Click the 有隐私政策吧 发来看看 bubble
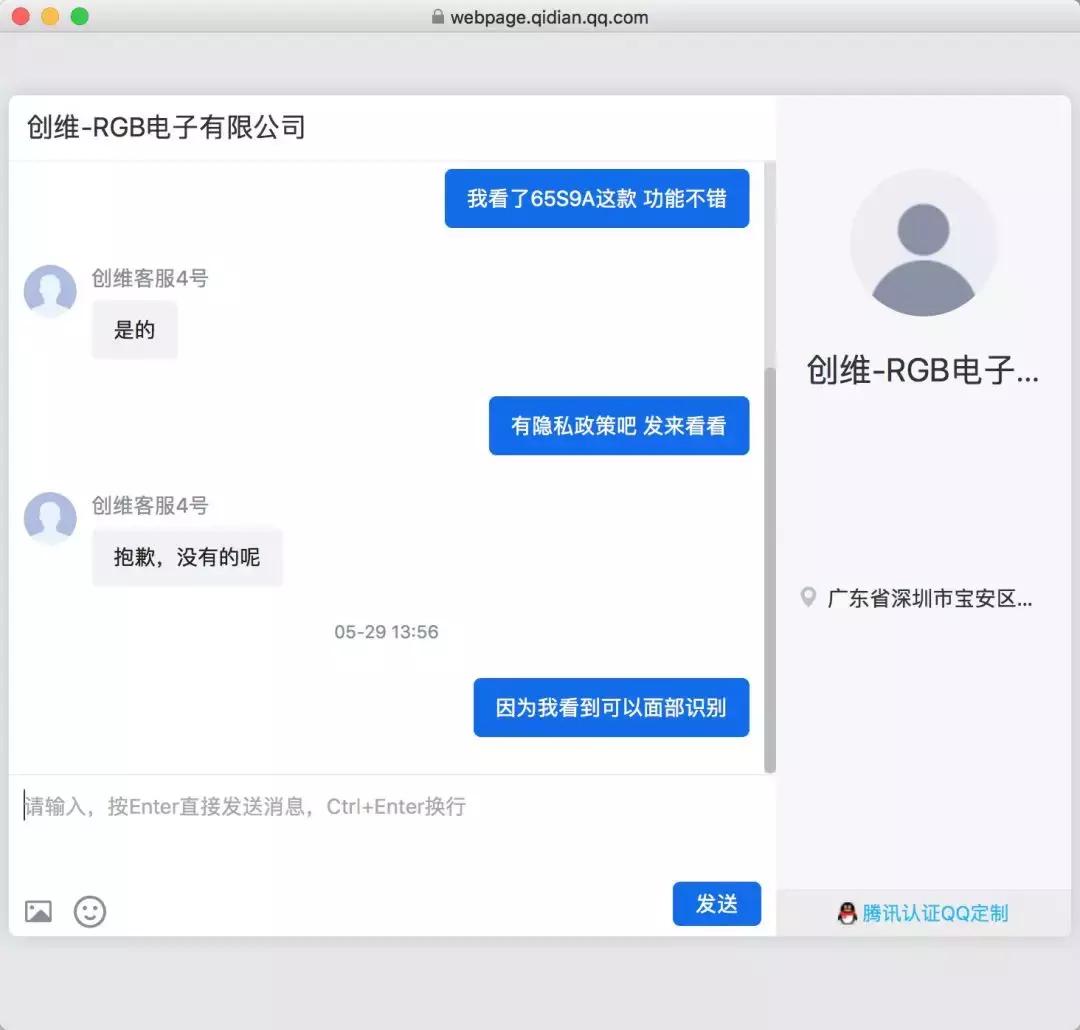1080x1030 pixels. pos(618,425)
